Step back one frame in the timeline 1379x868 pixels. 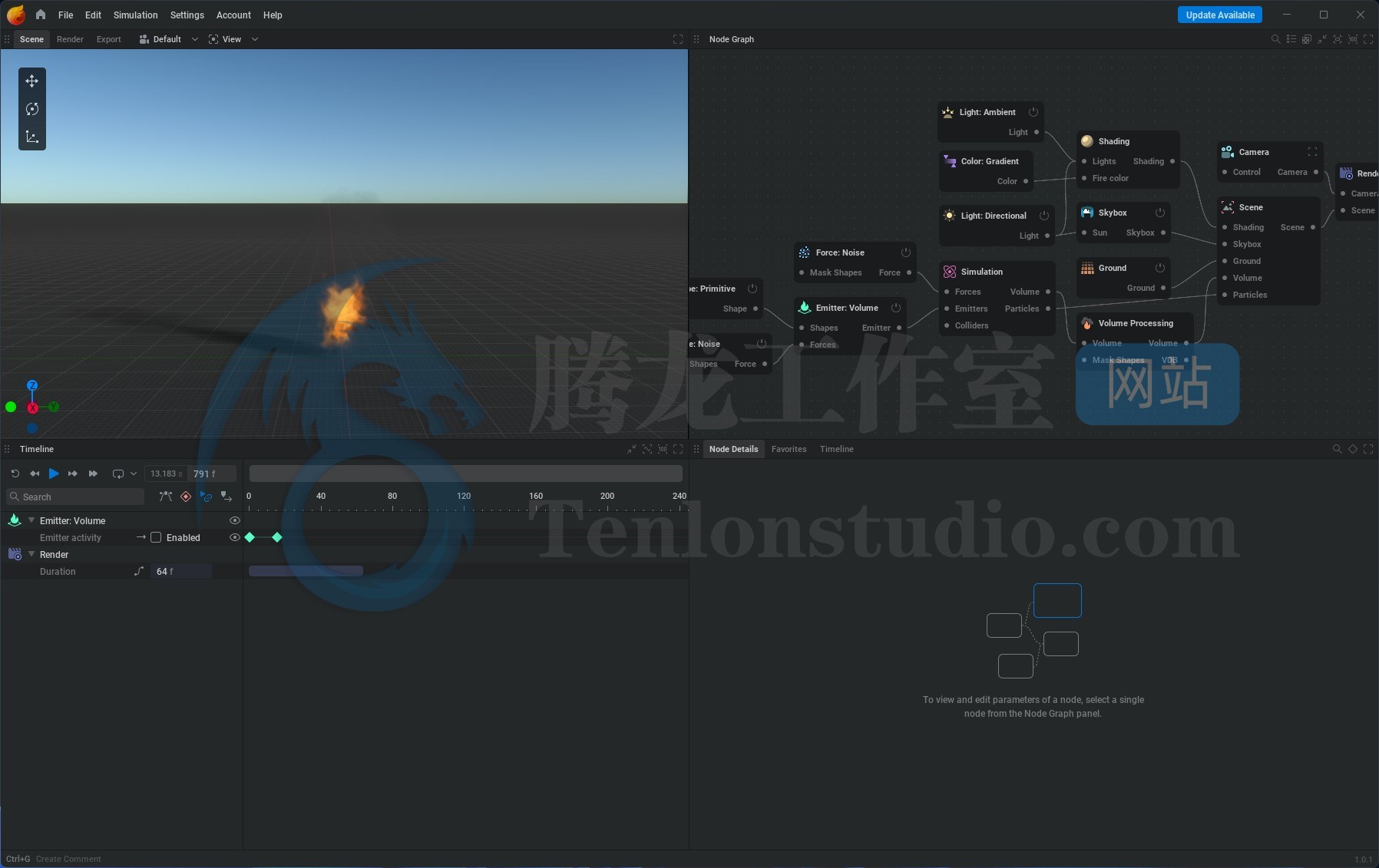pos(35,474)
